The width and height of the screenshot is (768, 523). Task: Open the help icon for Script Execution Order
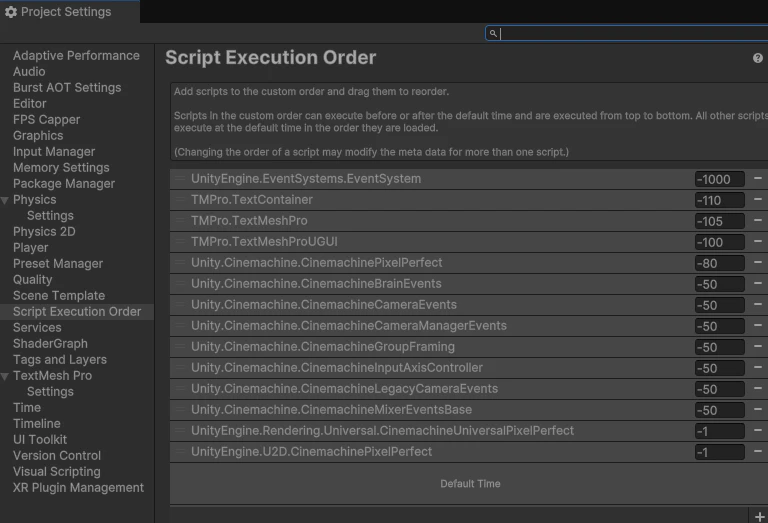[x=758, y=58]
